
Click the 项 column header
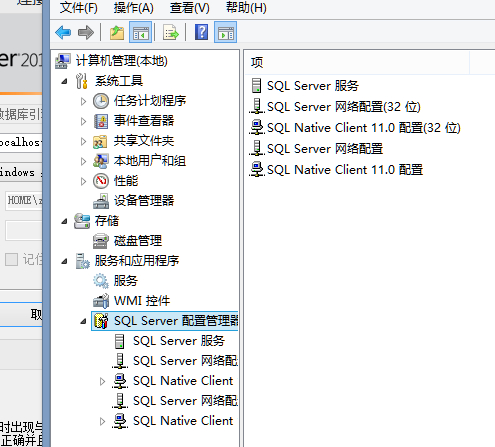point(357,62)
